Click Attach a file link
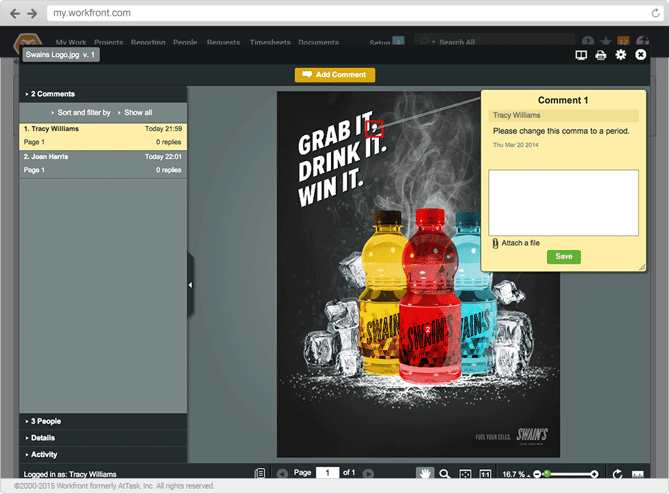This screenshot has width=669, height=494. pos(520,243)
